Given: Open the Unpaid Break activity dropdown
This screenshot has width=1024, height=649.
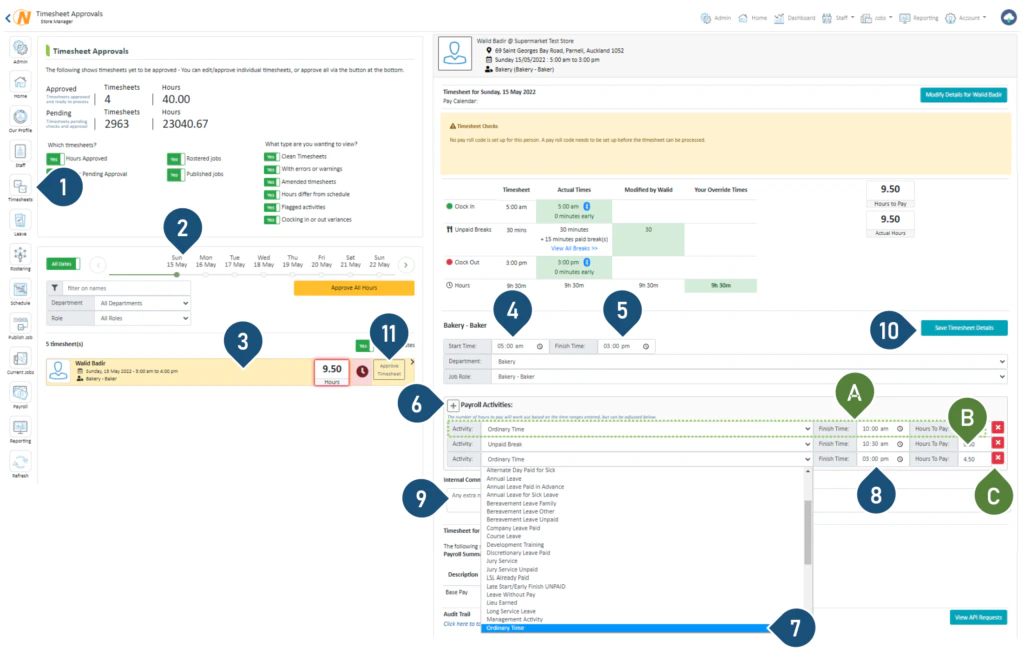Looking at the screenshot, I should pyautogui.click(x=648, y=444).
